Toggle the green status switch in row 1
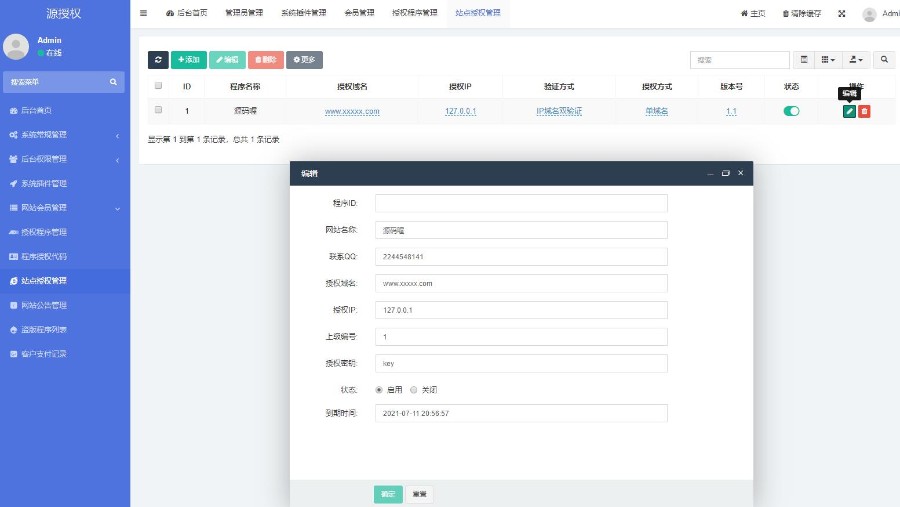Image resolution: width=900 pixels, height=507 pixels. click(791, 111)
